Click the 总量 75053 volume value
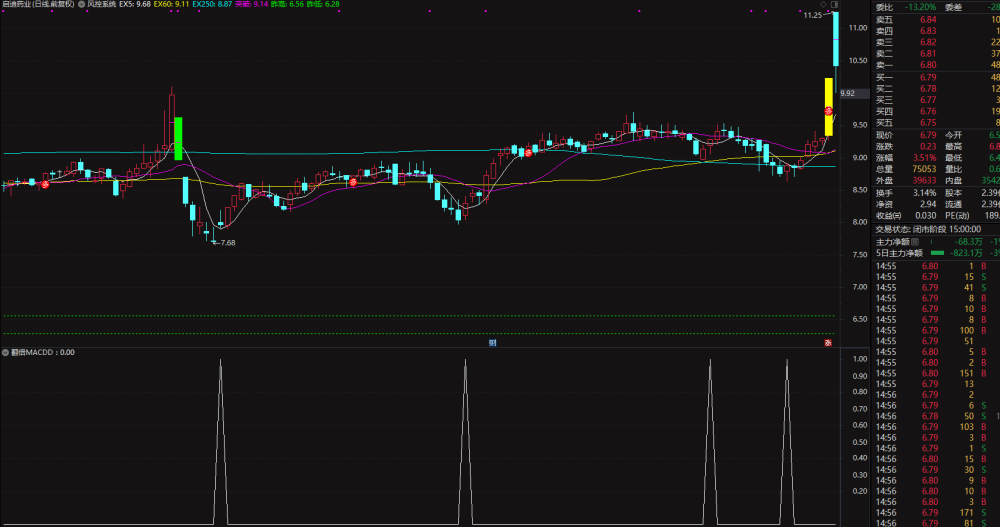This screenshot has height=527, width=1000. click(923, 169)
